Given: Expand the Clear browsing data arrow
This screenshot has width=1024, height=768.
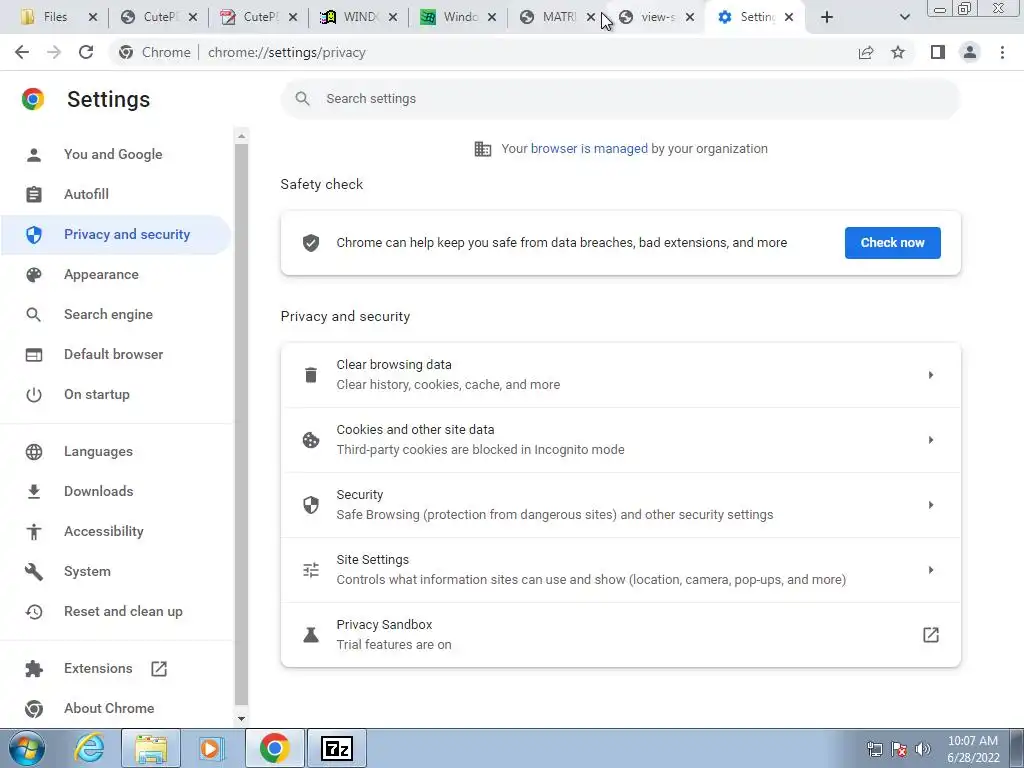Looking at the screenshot, I should tap(931, 375).
